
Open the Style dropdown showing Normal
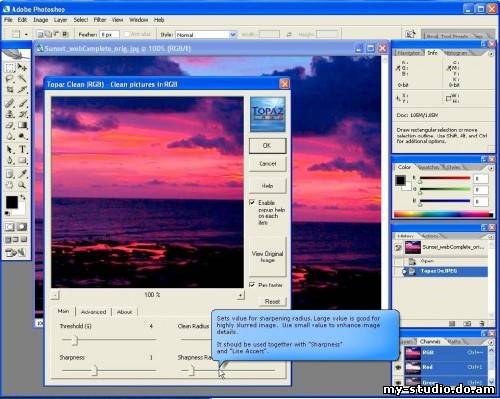click(206, 34)
